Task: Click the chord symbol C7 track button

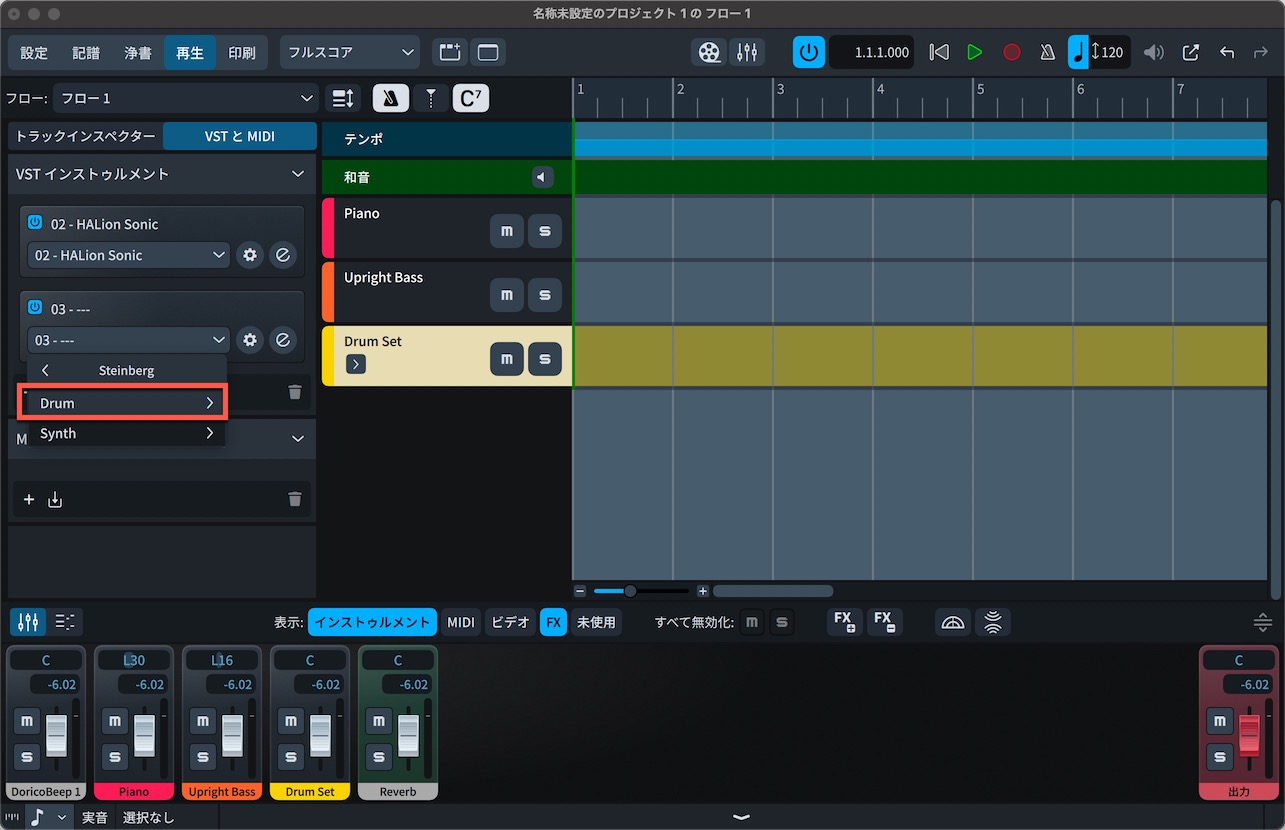Action: (471, 98)
